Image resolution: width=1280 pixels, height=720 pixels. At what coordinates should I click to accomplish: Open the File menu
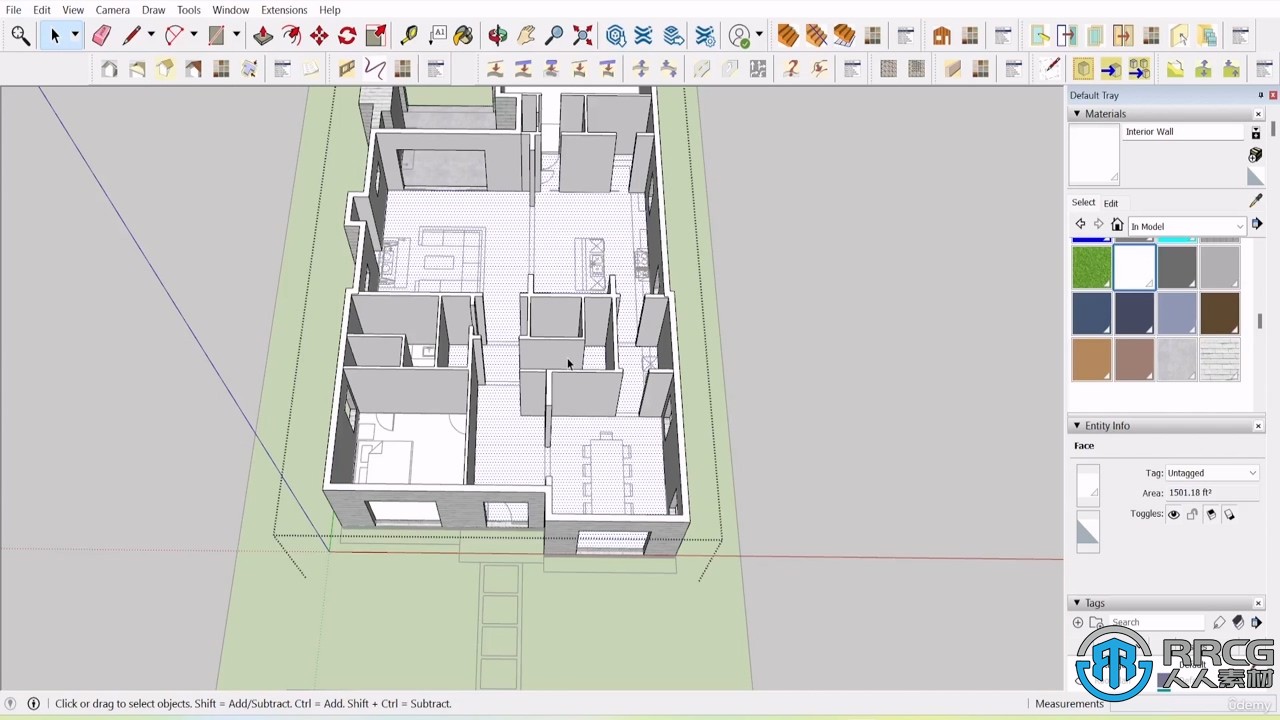coord(13,10)
